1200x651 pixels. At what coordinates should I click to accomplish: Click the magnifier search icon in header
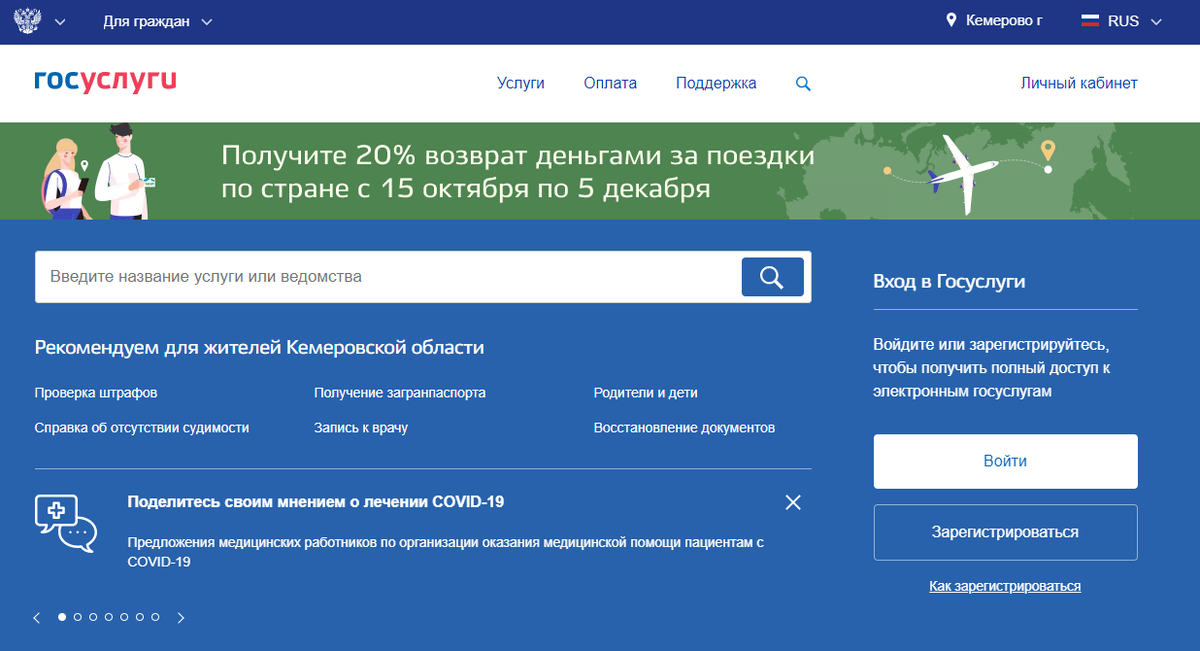click(x=803, y=84)
